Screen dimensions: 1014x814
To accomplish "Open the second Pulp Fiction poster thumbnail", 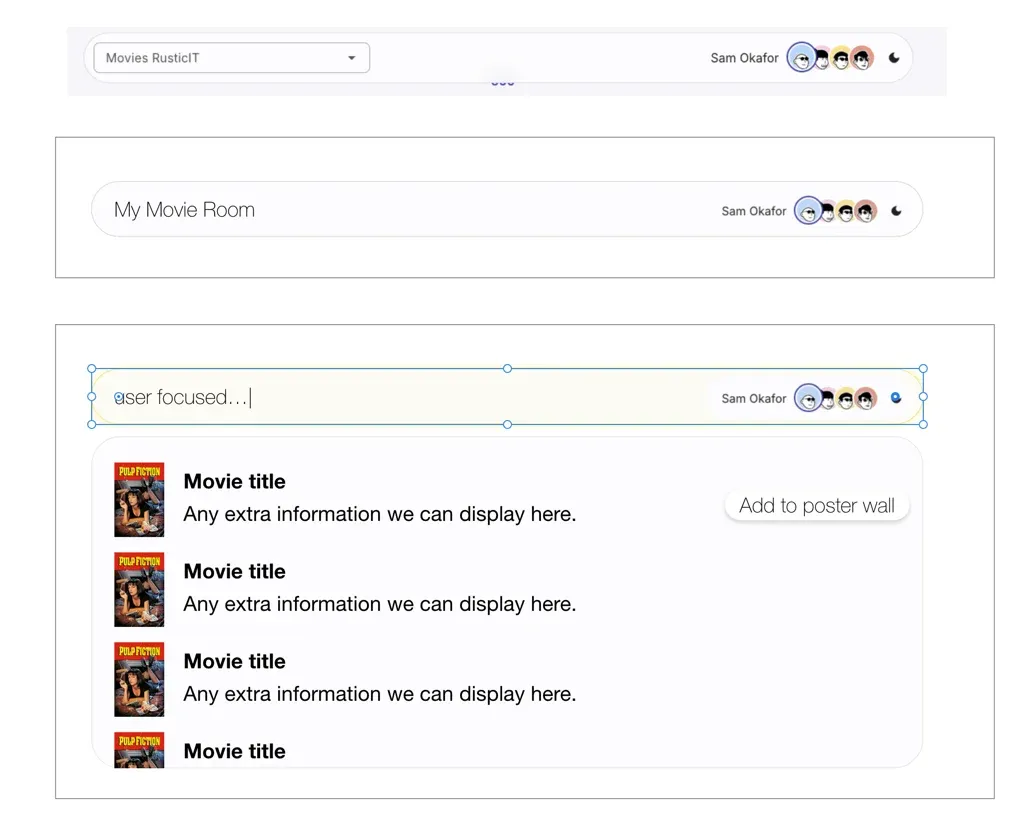I will pyautogui.click(x=139, y=589).
